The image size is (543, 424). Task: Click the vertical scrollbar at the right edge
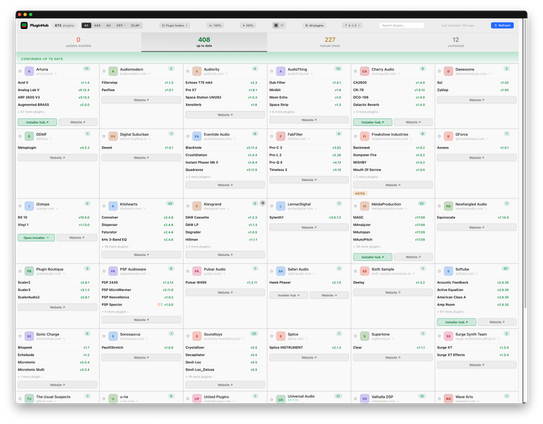point(525,163)
